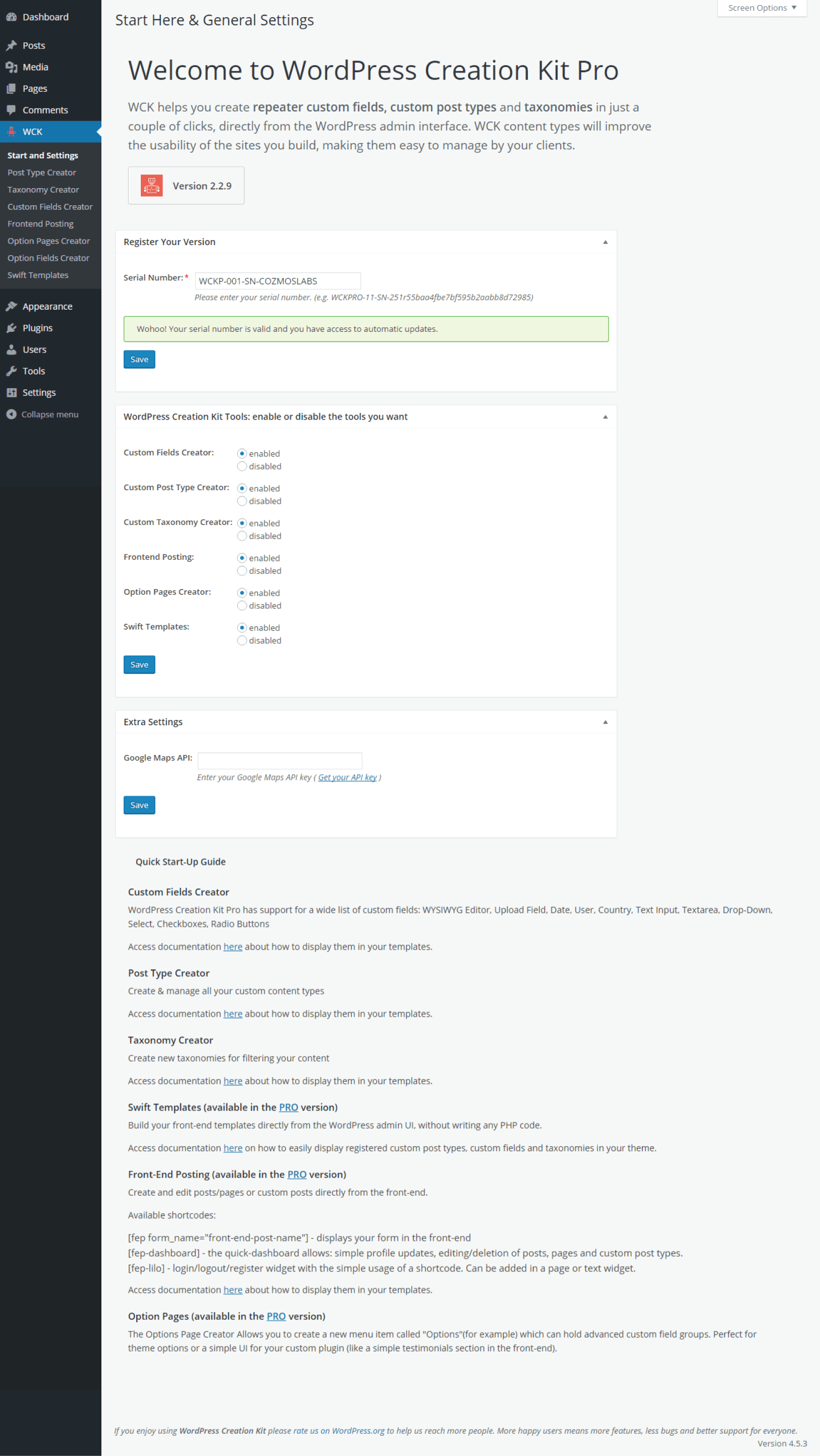820x1456 pixels.
Task: Click the WCK robot icon in sidebar
Action: click(x=11, y=131)
